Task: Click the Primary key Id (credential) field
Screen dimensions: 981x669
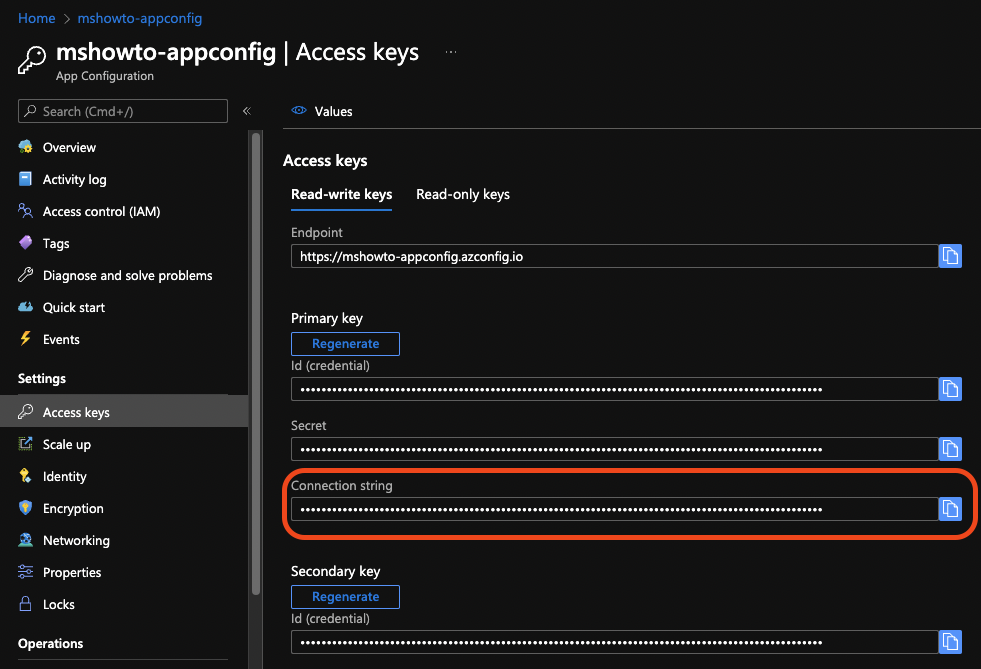Action: click(x=614, y=389)
